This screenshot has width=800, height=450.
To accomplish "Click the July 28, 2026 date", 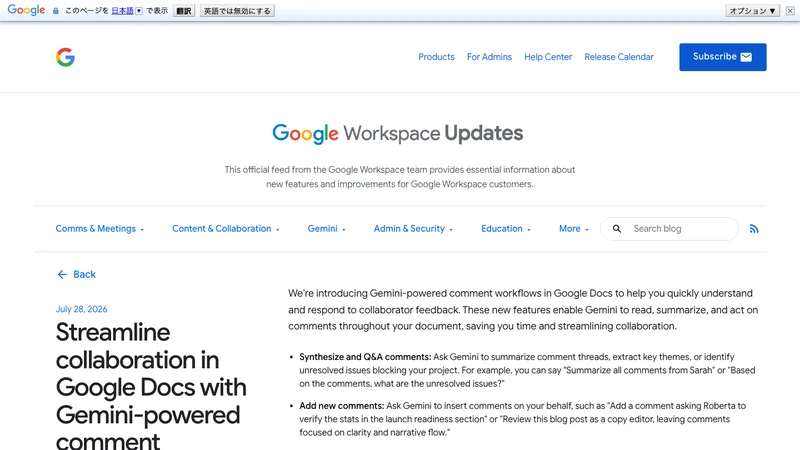I will click(x=82, y=309).
